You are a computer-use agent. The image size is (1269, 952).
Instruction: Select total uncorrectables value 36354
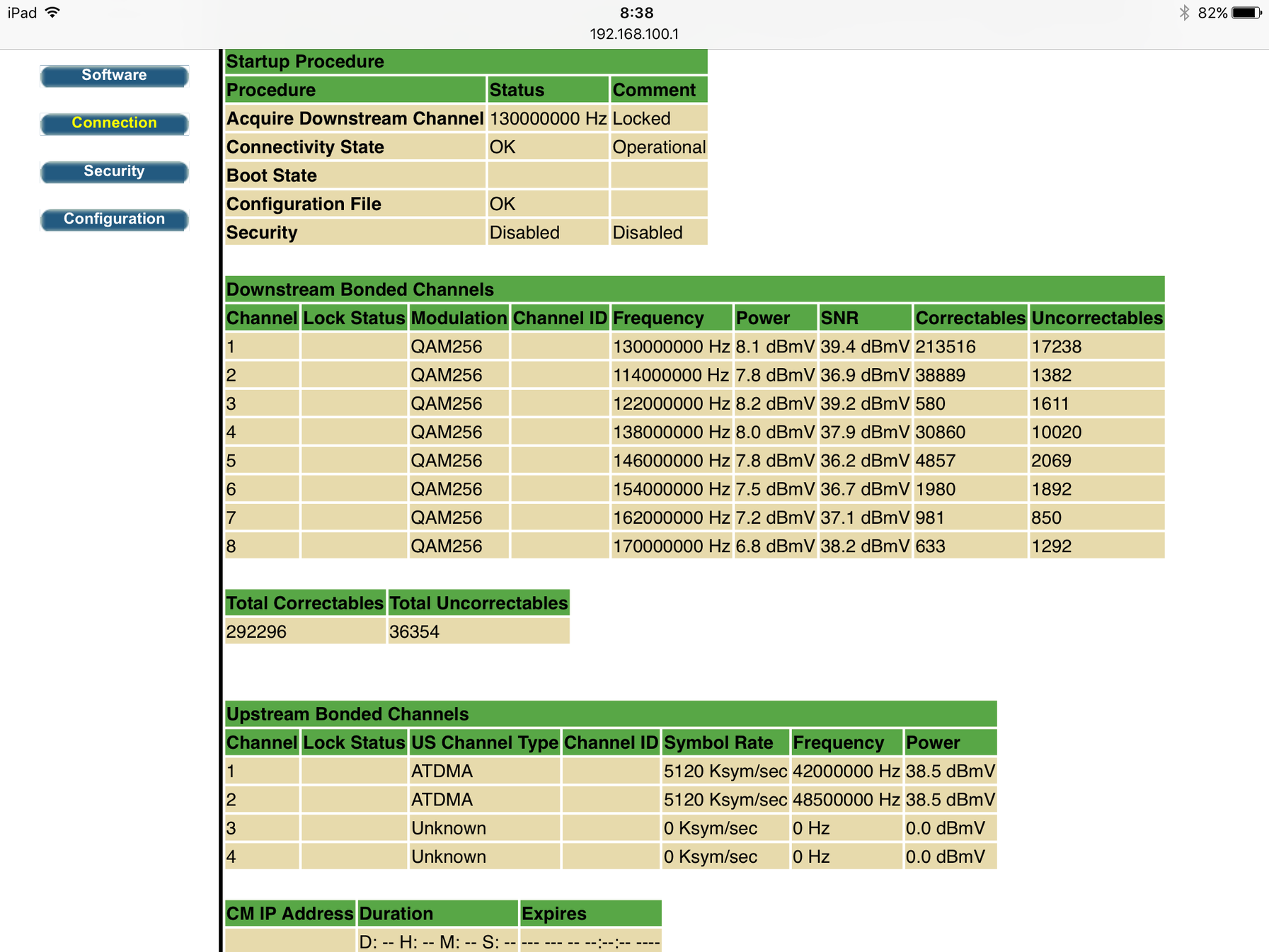(478, 631)
